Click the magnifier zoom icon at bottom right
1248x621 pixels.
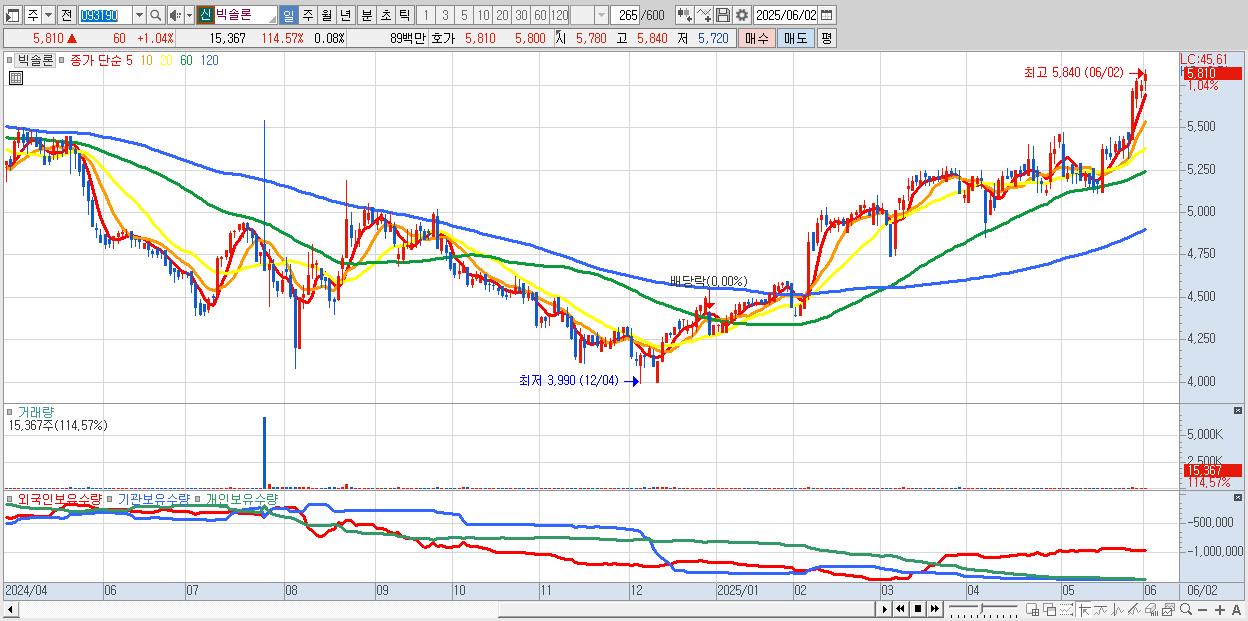pyautogui.click(x=1186, y=610)
